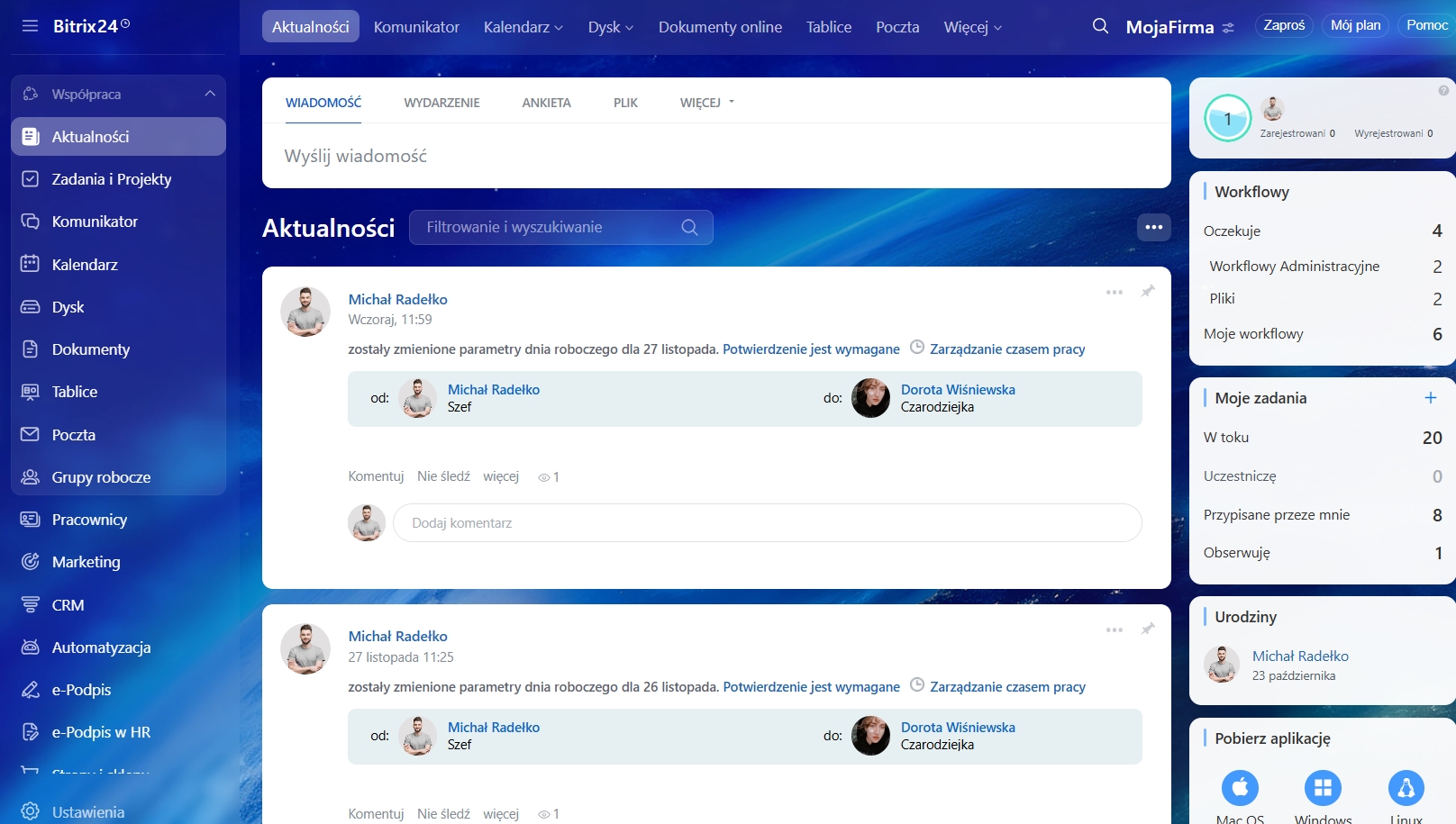
Task: Click Nie śledź on the first post
Action: 443,476
